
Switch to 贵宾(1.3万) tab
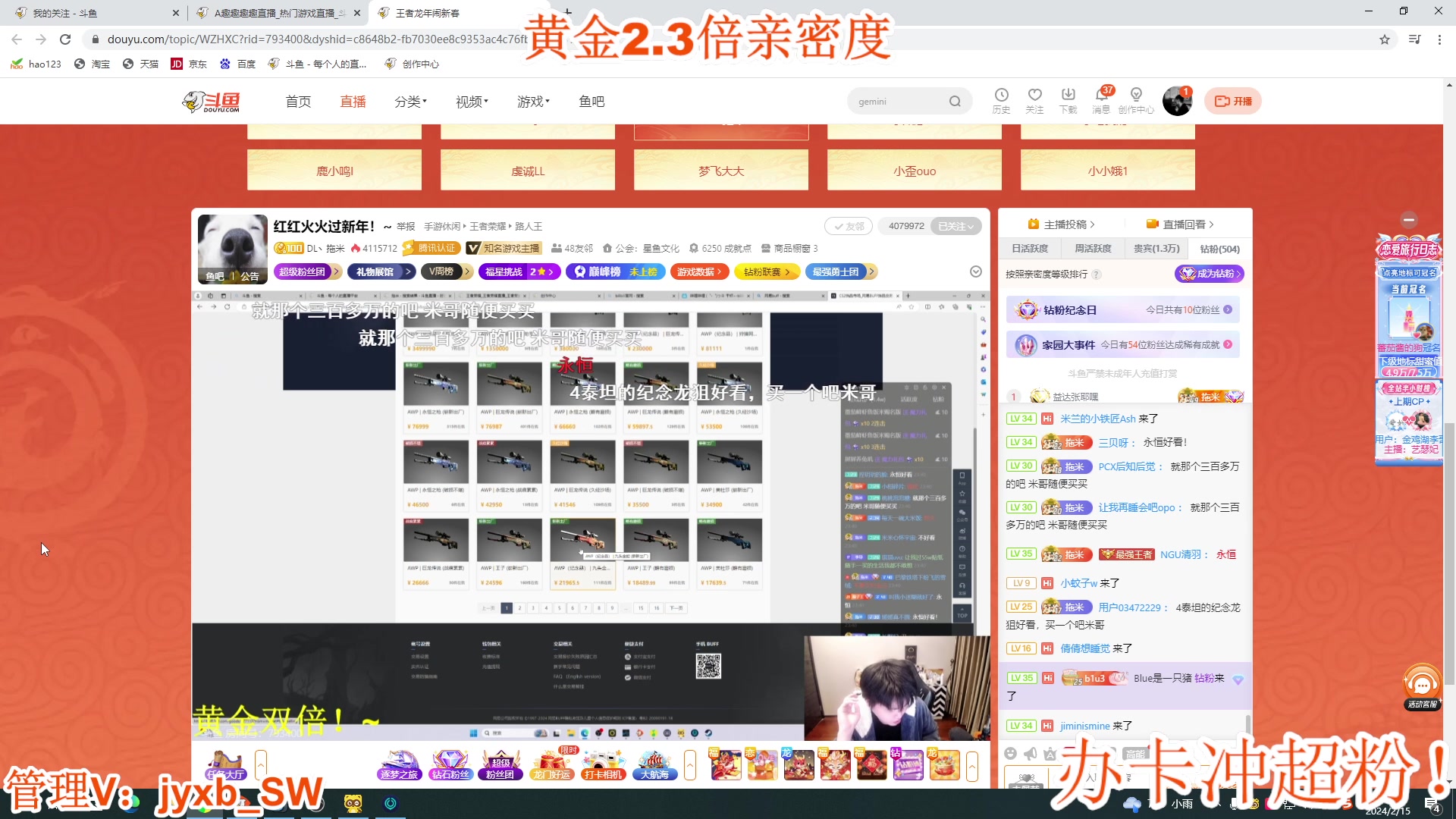[1156, 249]
